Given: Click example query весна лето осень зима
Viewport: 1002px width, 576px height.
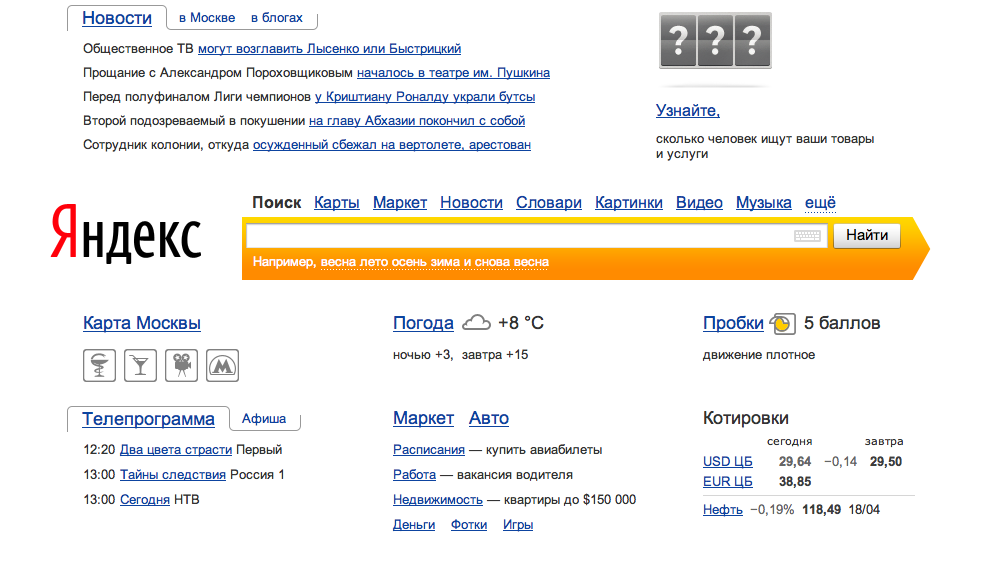Looking at the screenshot, I should [435, 262].
